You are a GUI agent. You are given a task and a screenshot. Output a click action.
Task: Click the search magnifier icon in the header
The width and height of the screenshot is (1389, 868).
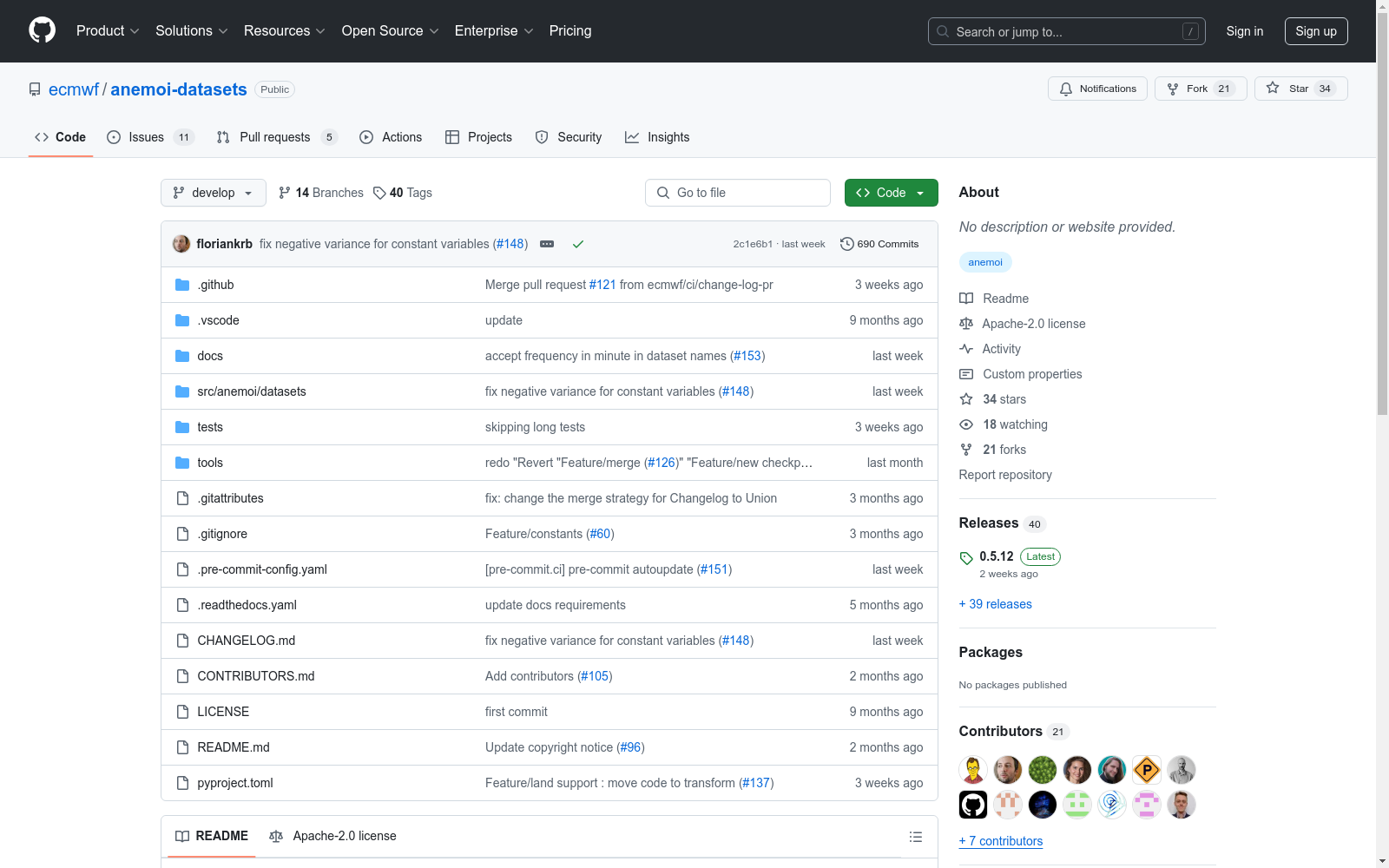coord(943,31)
